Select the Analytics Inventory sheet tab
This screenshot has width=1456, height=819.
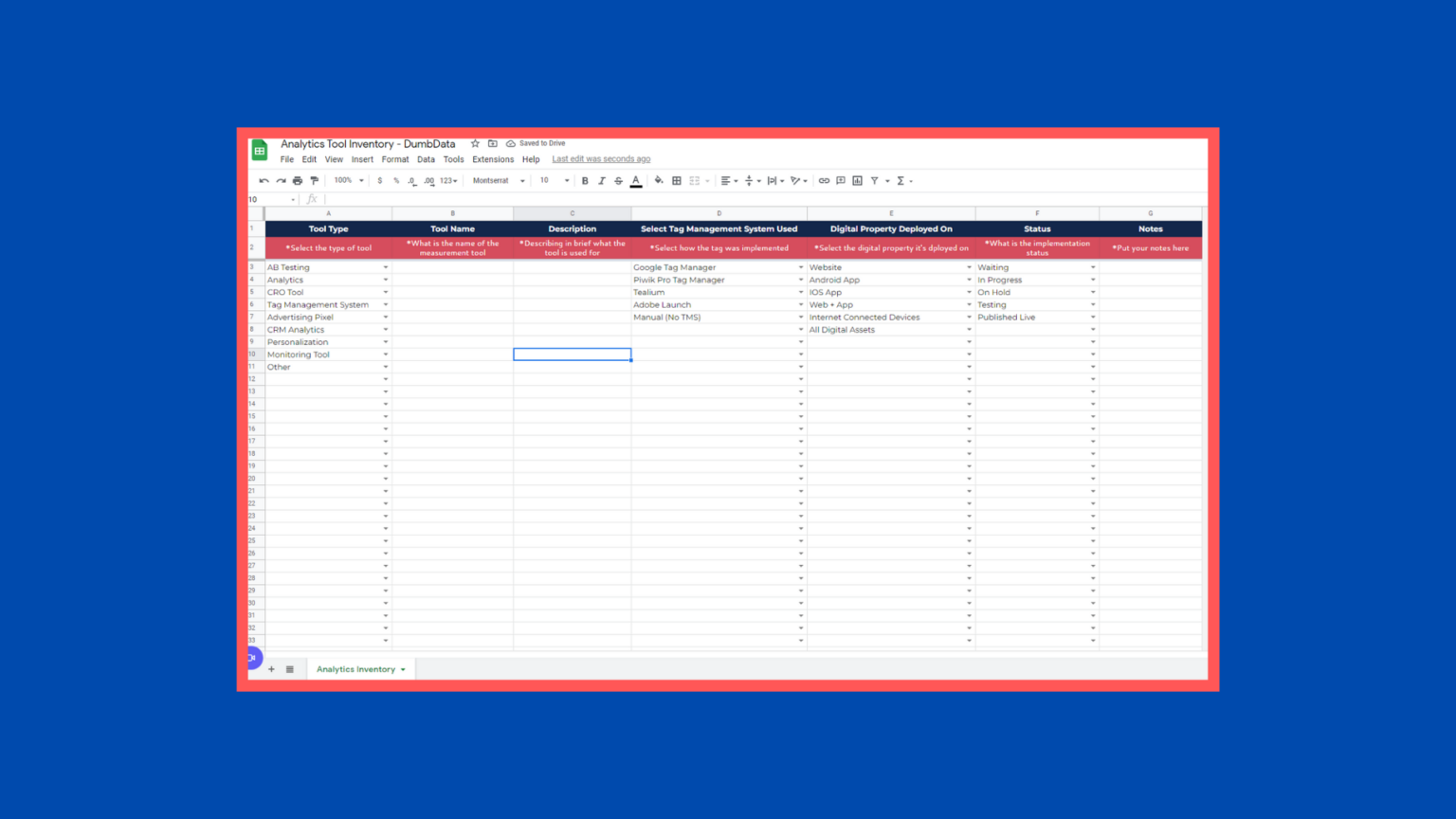355,669
